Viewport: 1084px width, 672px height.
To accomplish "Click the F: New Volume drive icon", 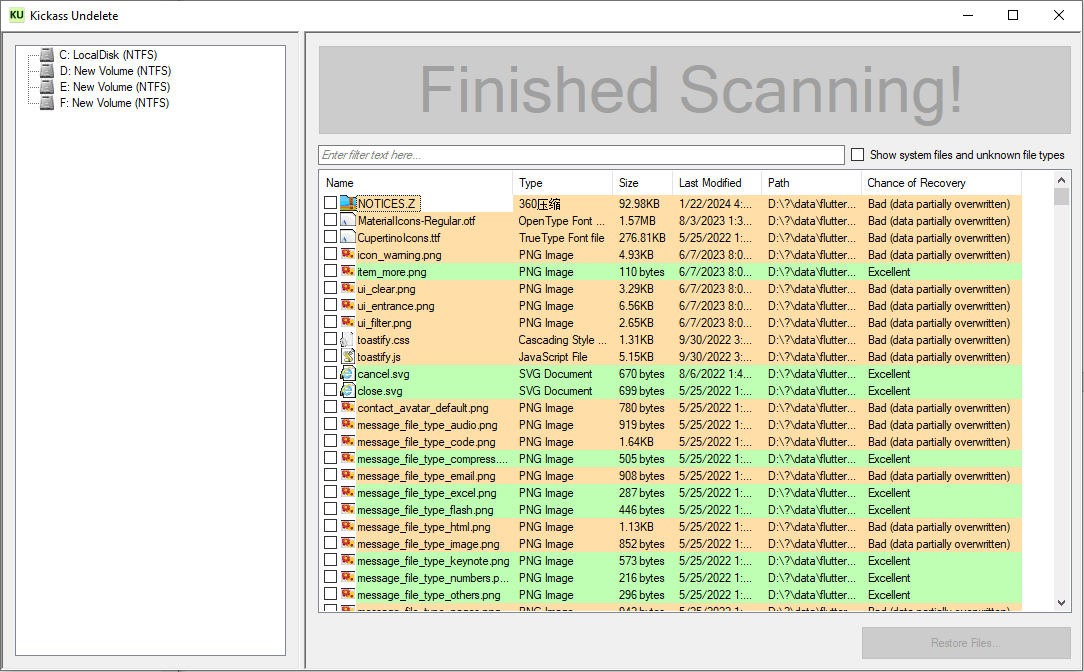I will 46,103.
